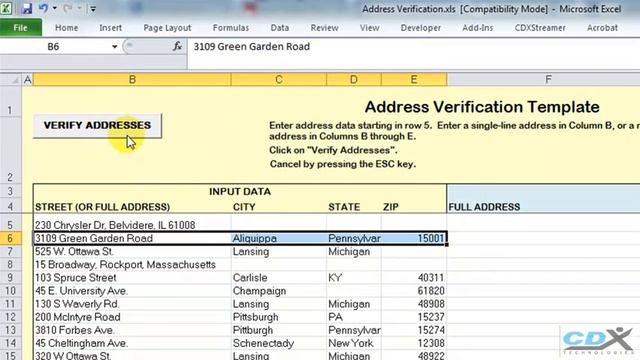This screenshot has width=640, height=360.
Task: Open the Formulas tab
Action: pyautogui.click(x=231, y=28)
